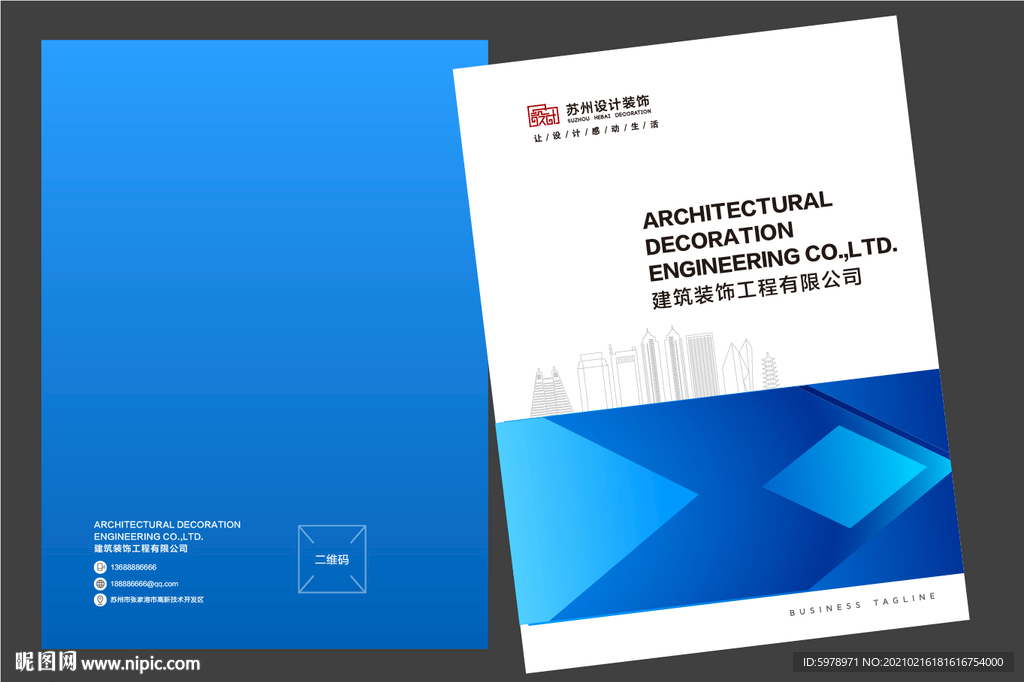Image resolution: width=1024 pixels, height=682 pixels.
Task: Click the slogan 让/设/计/感/动/生/活
Action: pyautogui.click(x=596, y=131)
